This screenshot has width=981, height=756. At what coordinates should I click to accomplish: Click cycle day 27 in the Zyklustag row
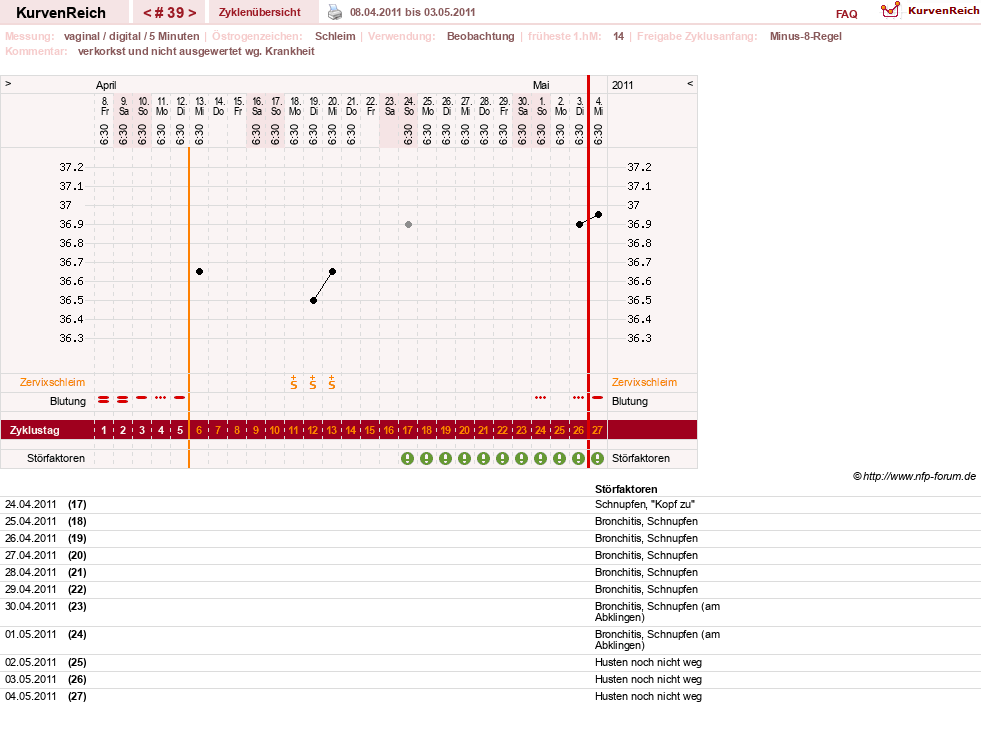pyautogui.click(x=597, y=431)
